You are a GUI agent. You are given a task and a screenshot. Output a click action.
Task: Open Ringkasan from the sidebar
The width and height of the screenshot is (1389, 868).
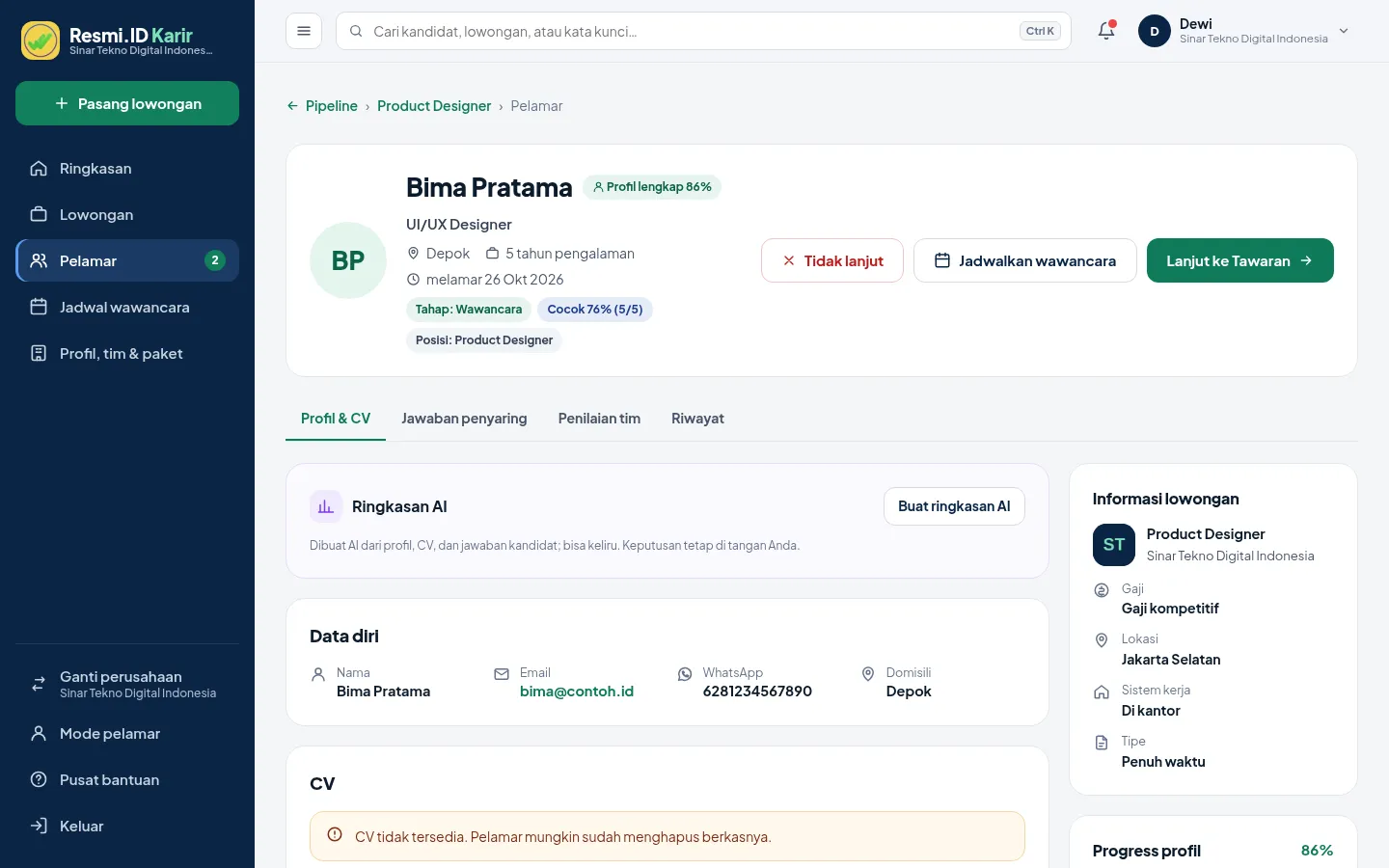pyautogui.click(x=127, y=168)
